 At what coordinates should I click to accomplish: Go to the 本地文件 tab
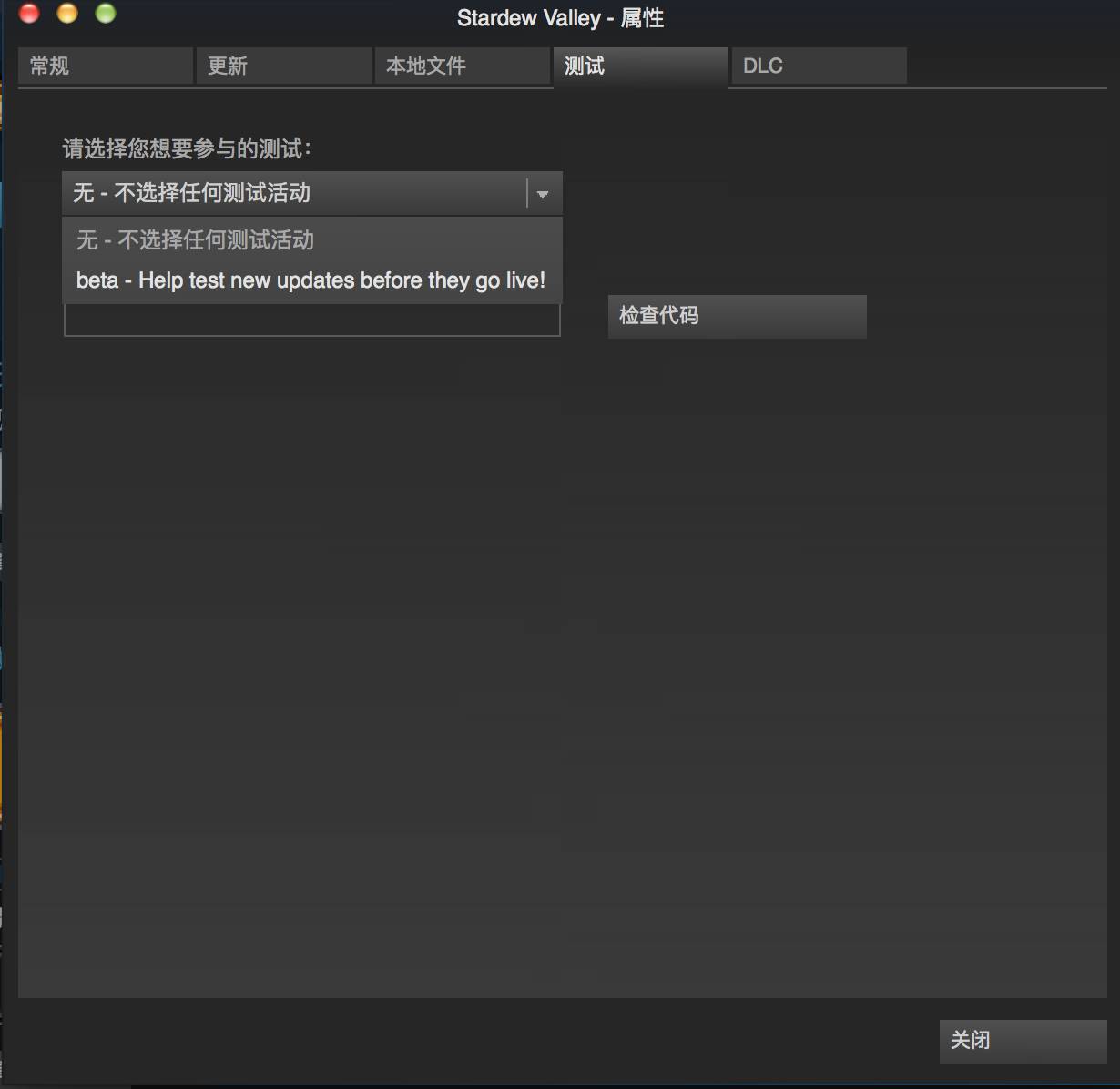[462, 66]
